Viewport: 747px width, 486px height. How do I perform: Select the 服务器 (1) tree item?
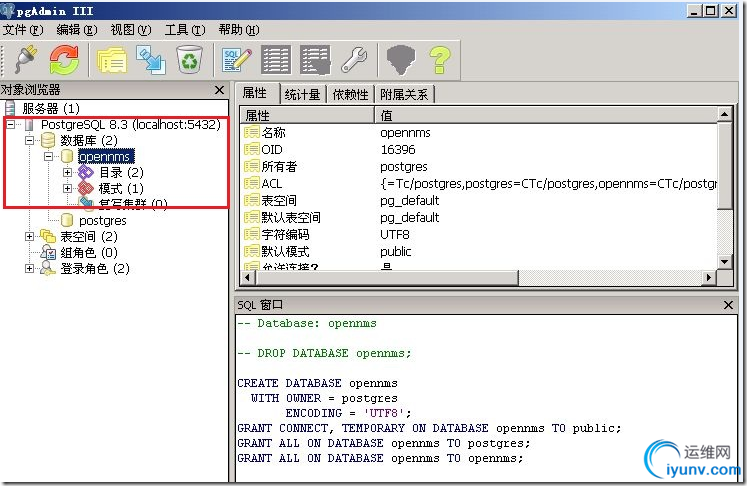50,108
